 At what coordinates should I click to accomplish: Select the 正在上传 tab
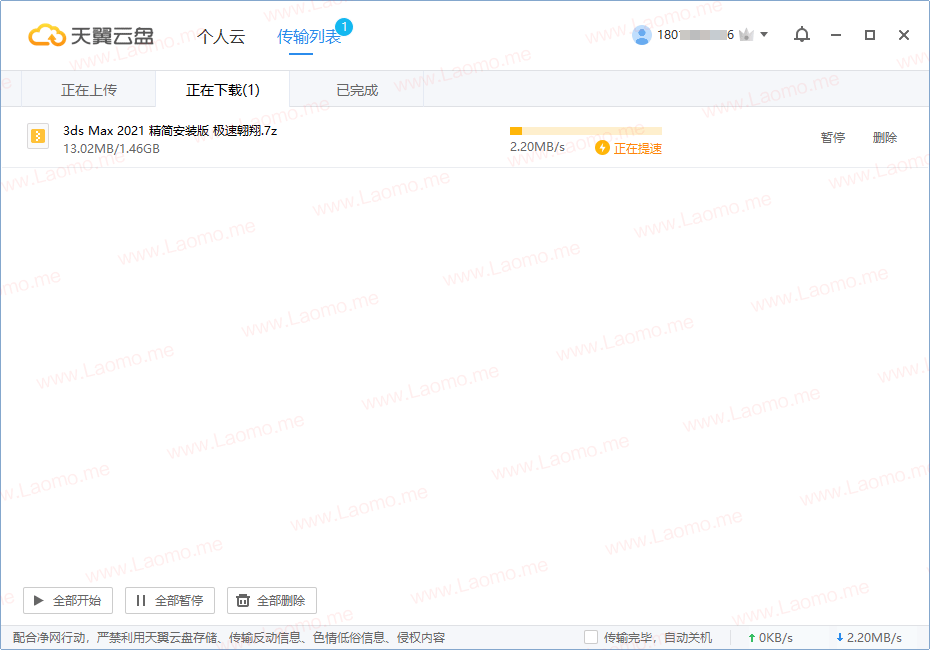(89, 90)
